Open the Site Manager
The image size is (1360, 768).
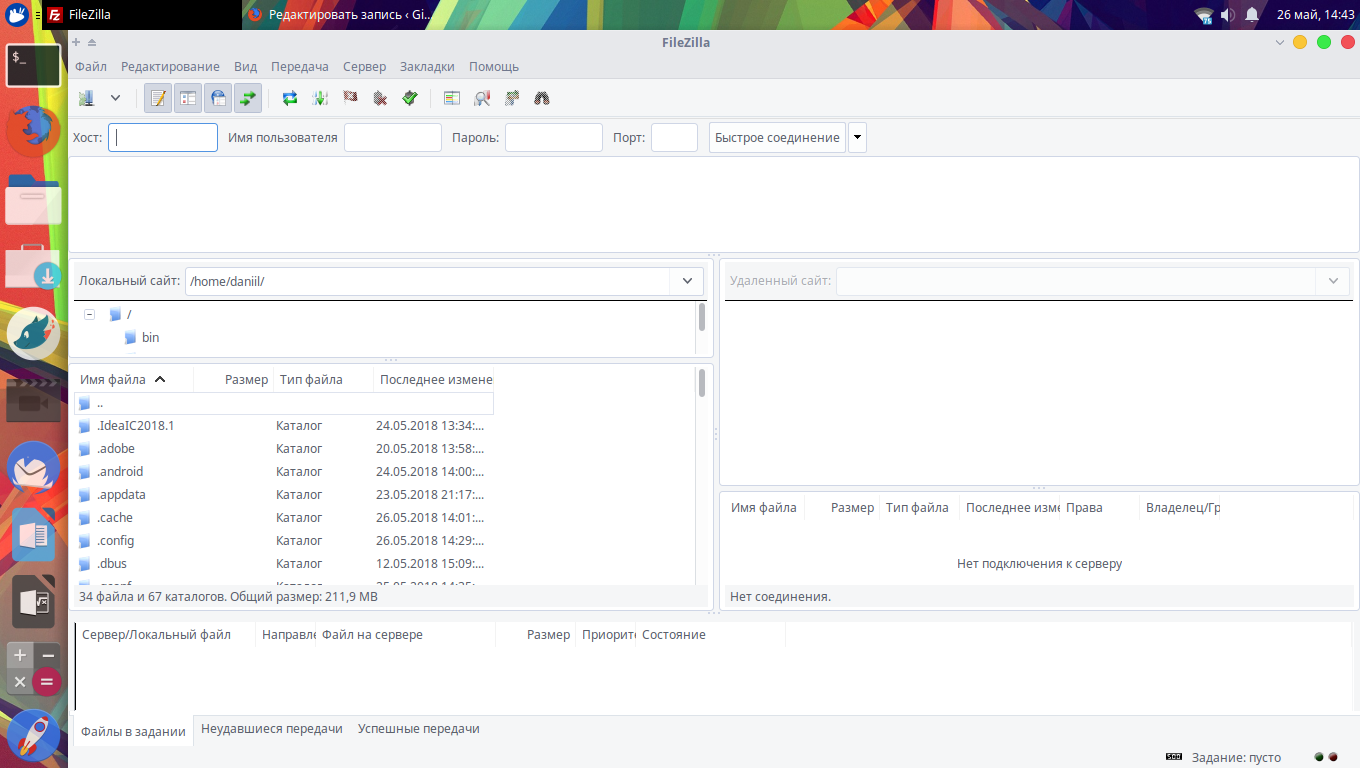tap(87, 98)
